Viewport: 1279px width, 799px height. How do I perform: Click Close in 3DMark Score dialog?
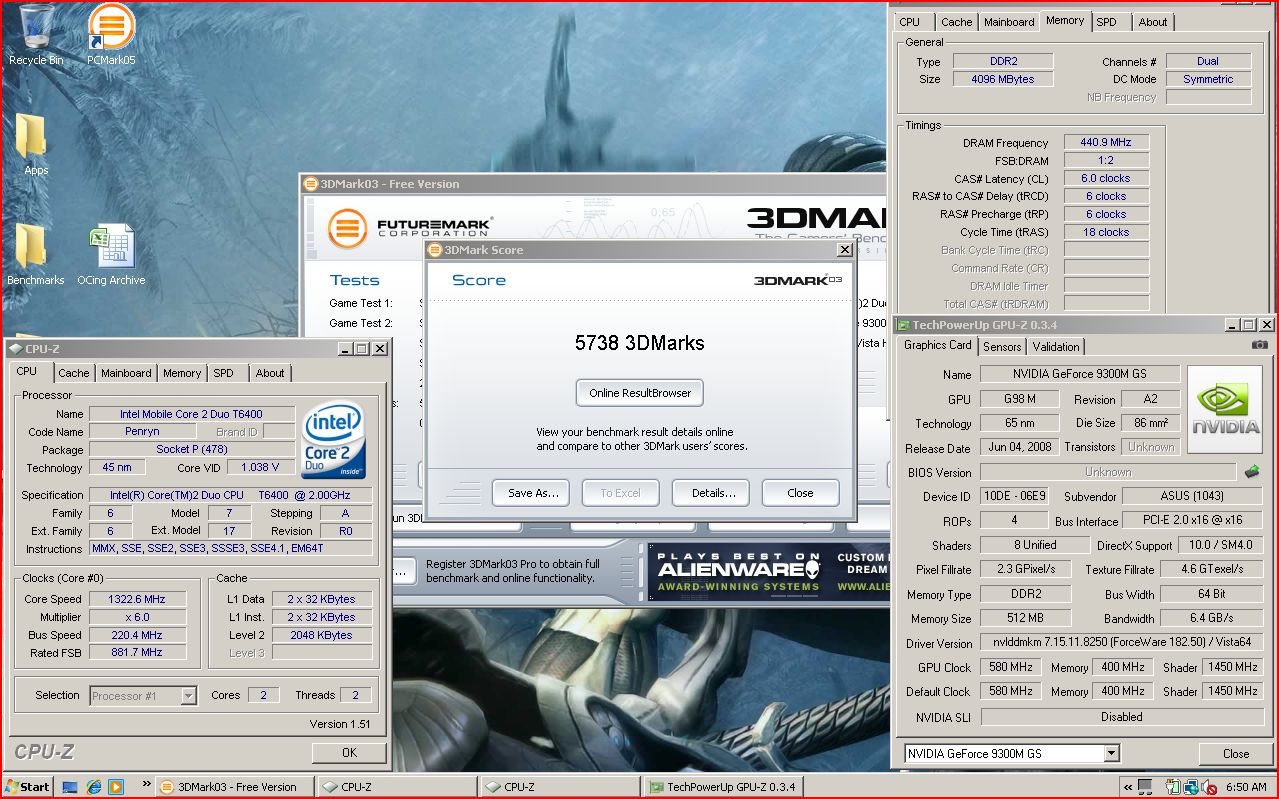pyautogui.click(x=800, y=493)
